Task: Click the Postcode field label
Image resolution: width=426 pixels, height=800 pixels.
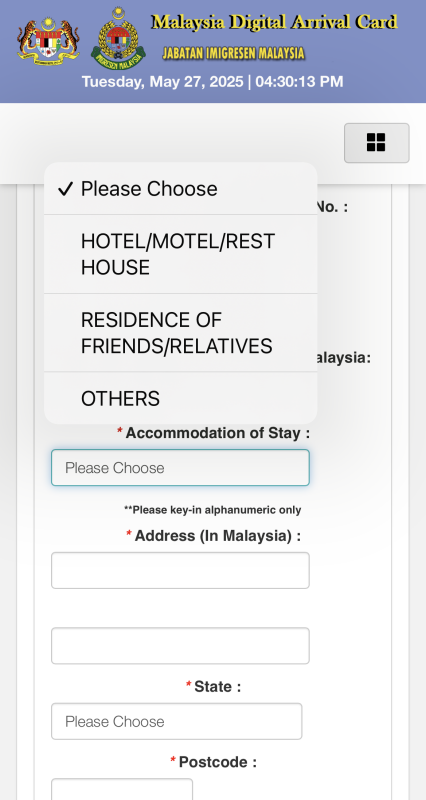Action: pos(218,762)
